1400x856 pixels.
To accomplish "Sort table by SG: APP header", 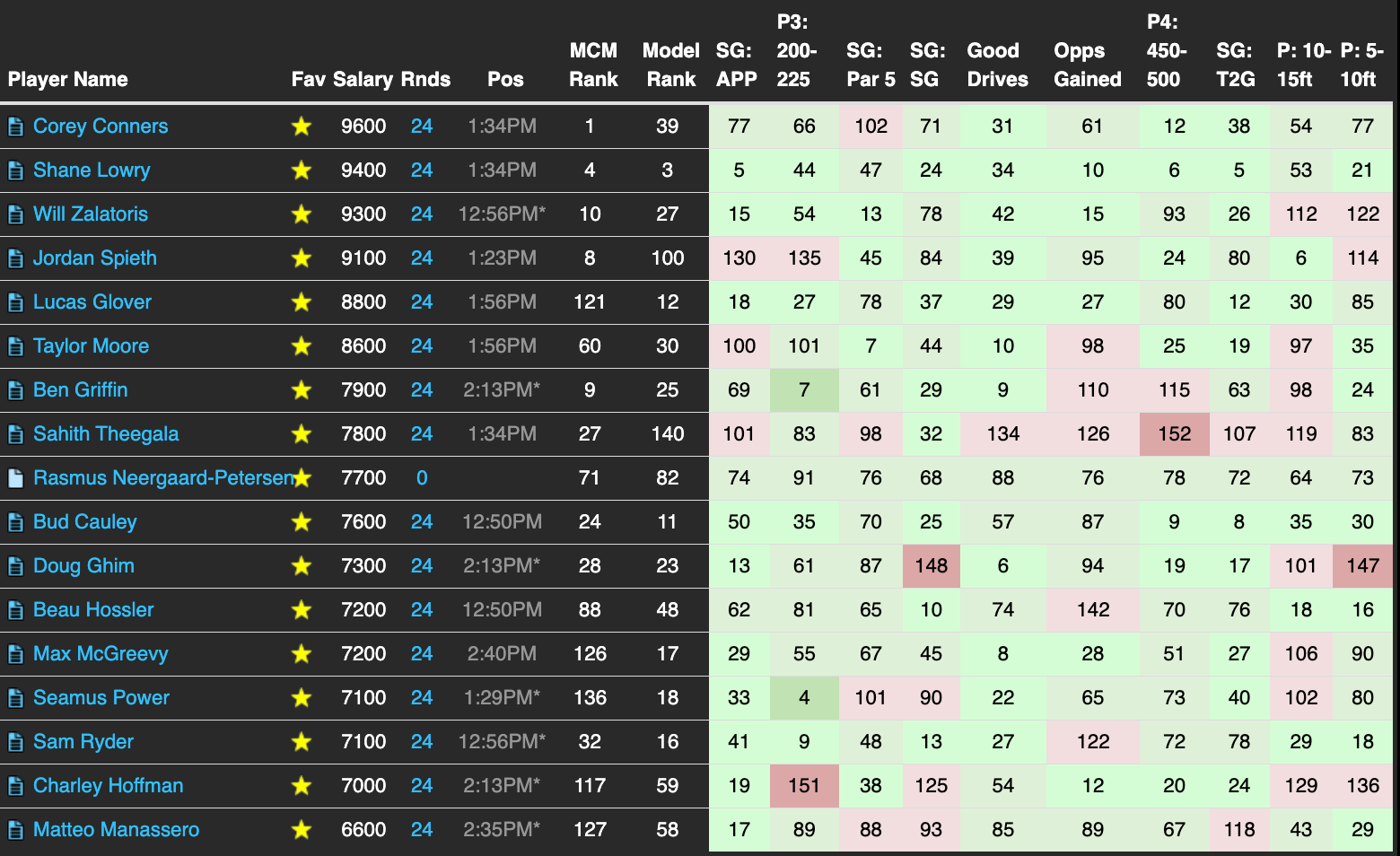I will (x=736, y=65).
